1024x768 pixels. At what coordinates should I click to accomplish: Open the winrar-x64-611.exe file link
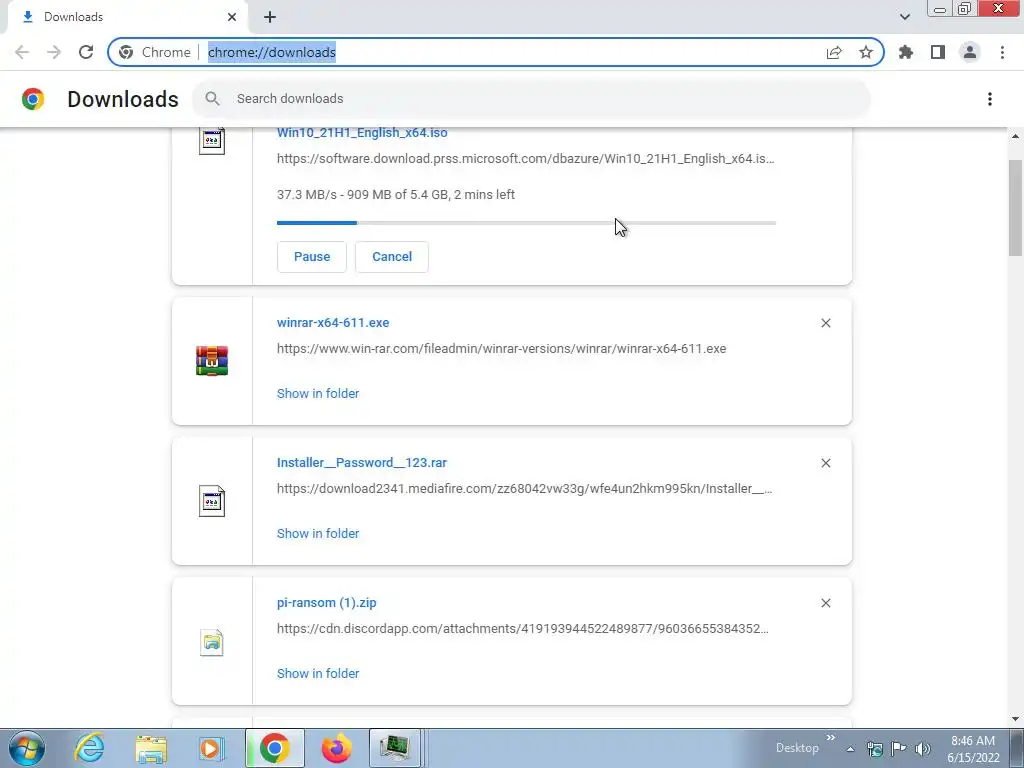[x=333, y=323]
